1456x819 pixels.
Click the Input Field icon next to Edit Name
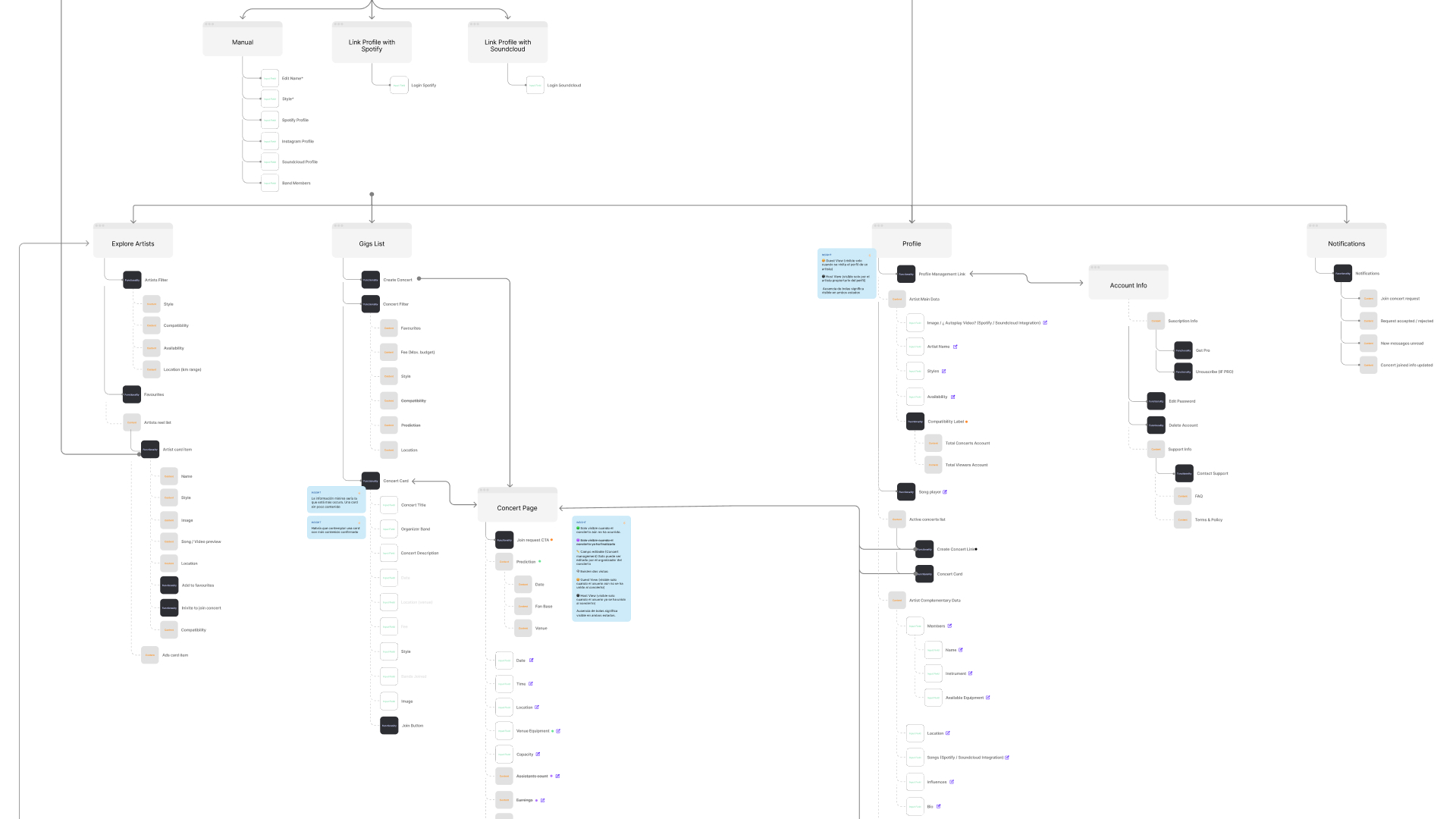[270, 78]
